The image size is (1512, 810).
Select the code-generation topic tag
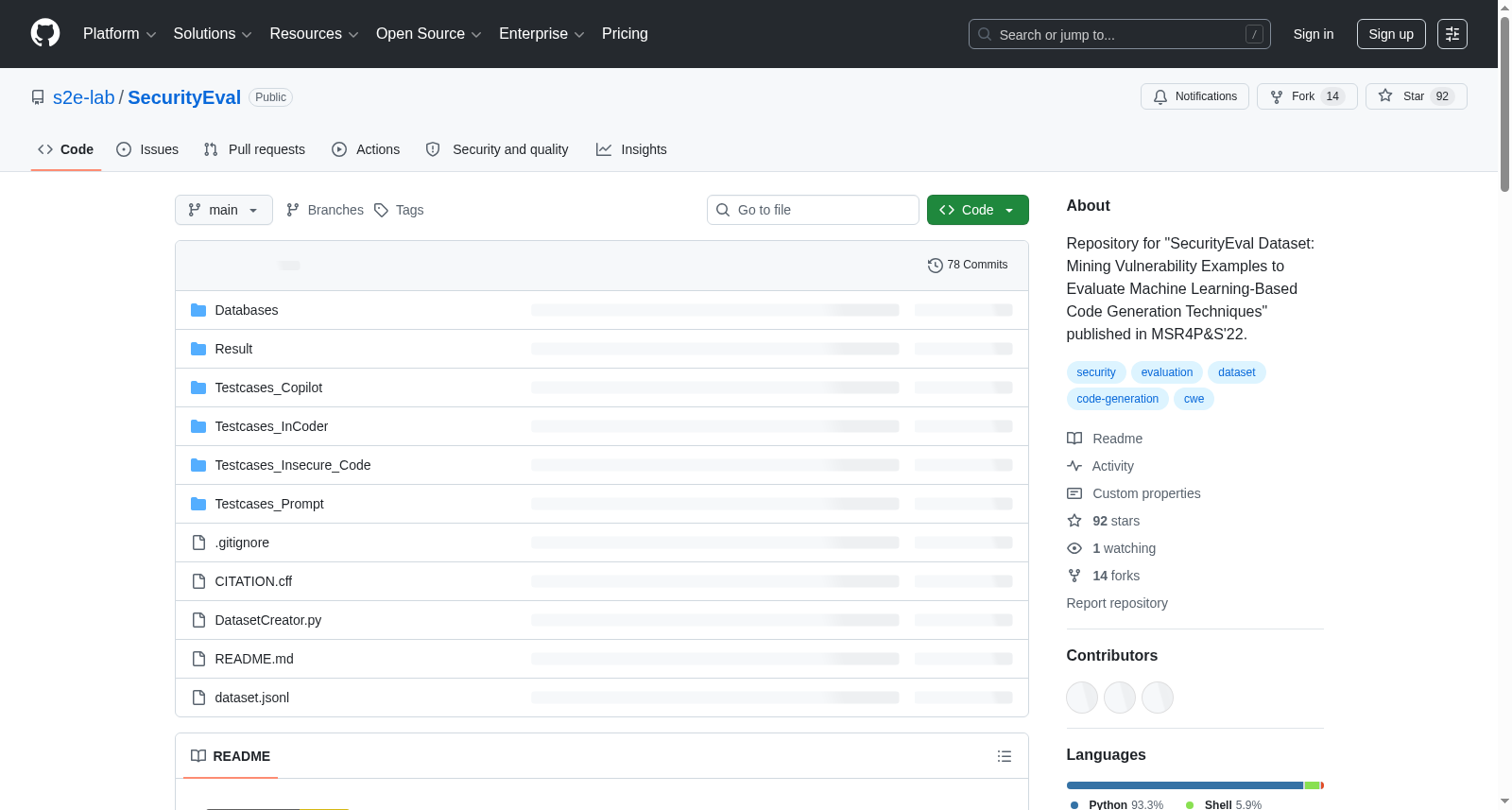click(1117, 399)
